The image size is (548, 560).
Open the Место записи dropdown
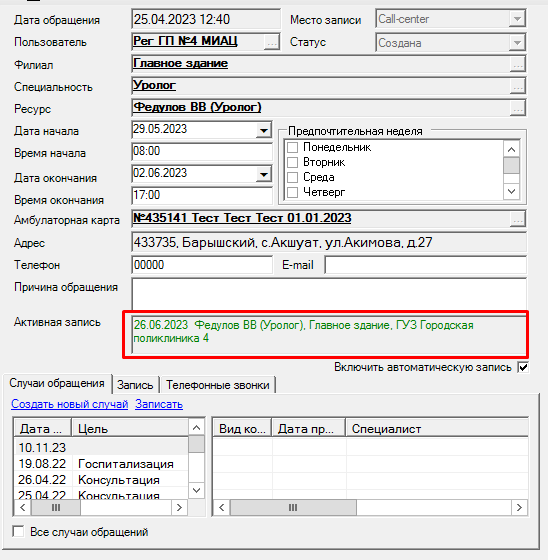tap(517, 19)
